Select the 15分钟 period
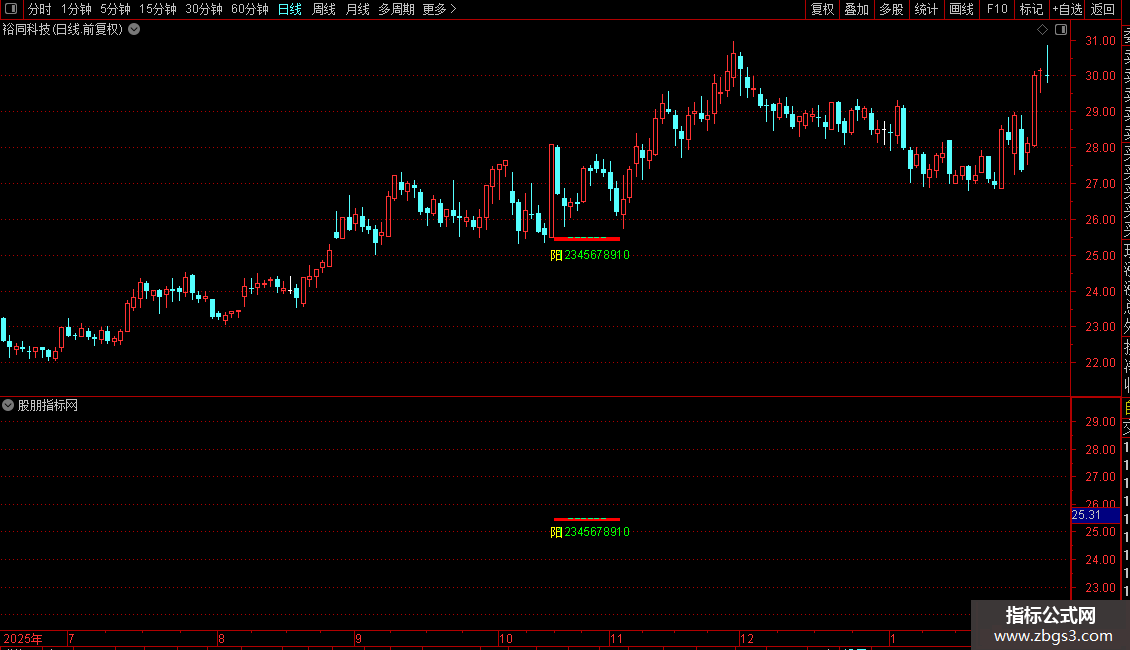The height and width of the screenshot is (650, 1130). 157,9
